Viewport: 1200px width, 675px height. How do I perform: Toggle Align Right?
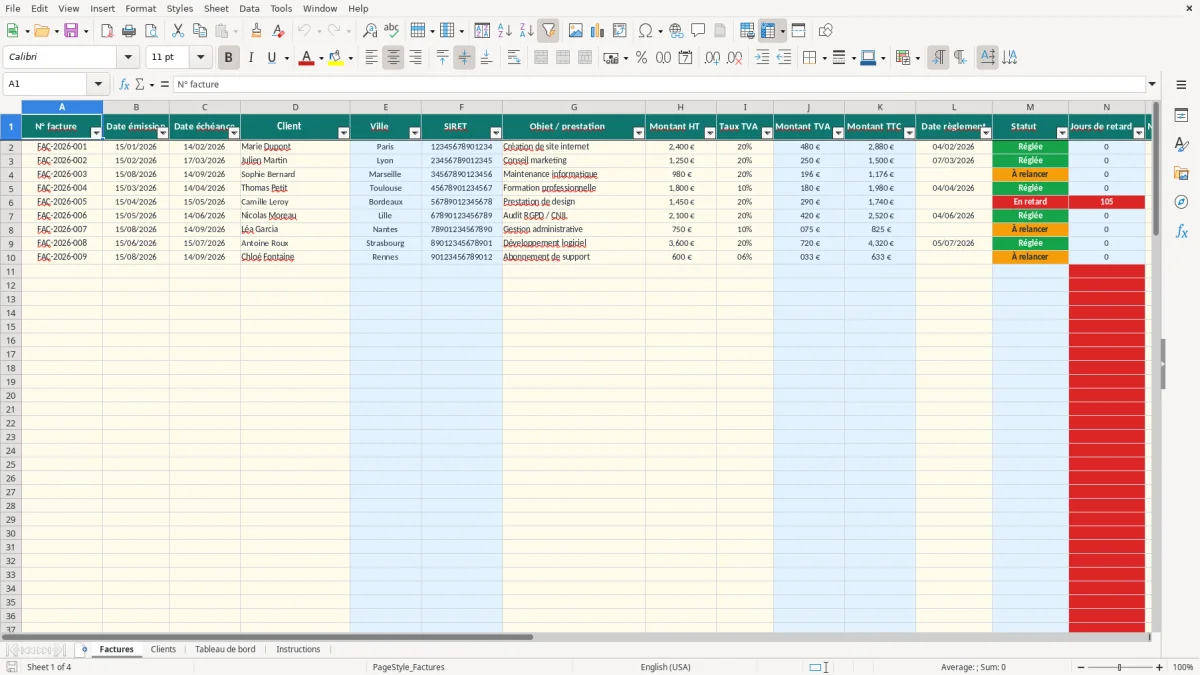(415, 58)
